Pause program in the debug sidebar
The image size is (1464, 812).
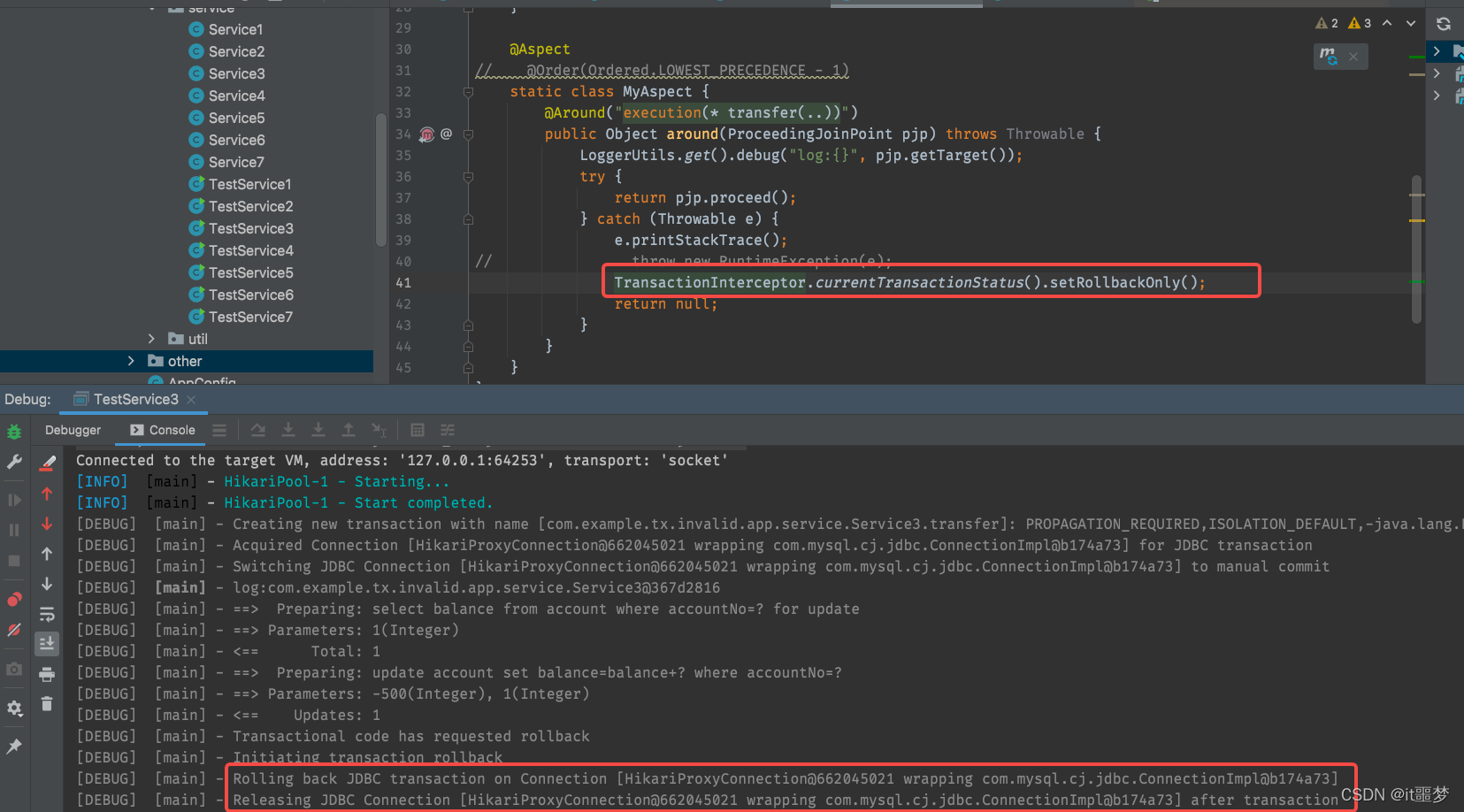click(14, 530)
